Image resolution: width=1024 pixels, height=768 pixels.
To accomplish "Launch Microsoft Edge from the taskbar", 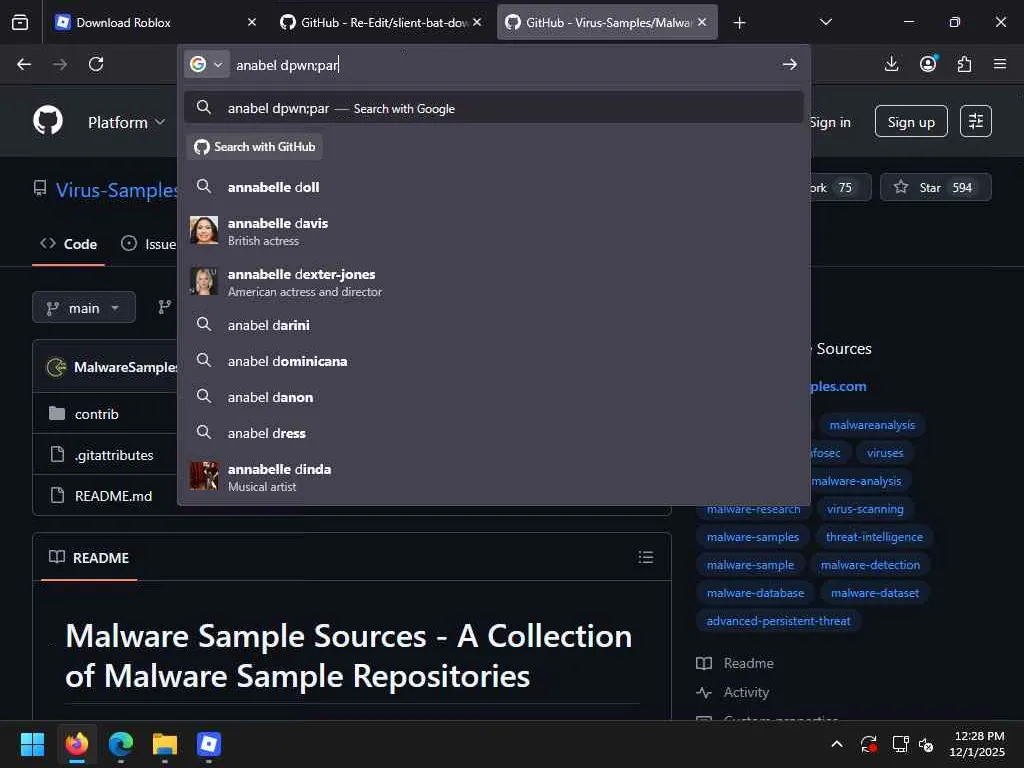I will coord(121,744).
